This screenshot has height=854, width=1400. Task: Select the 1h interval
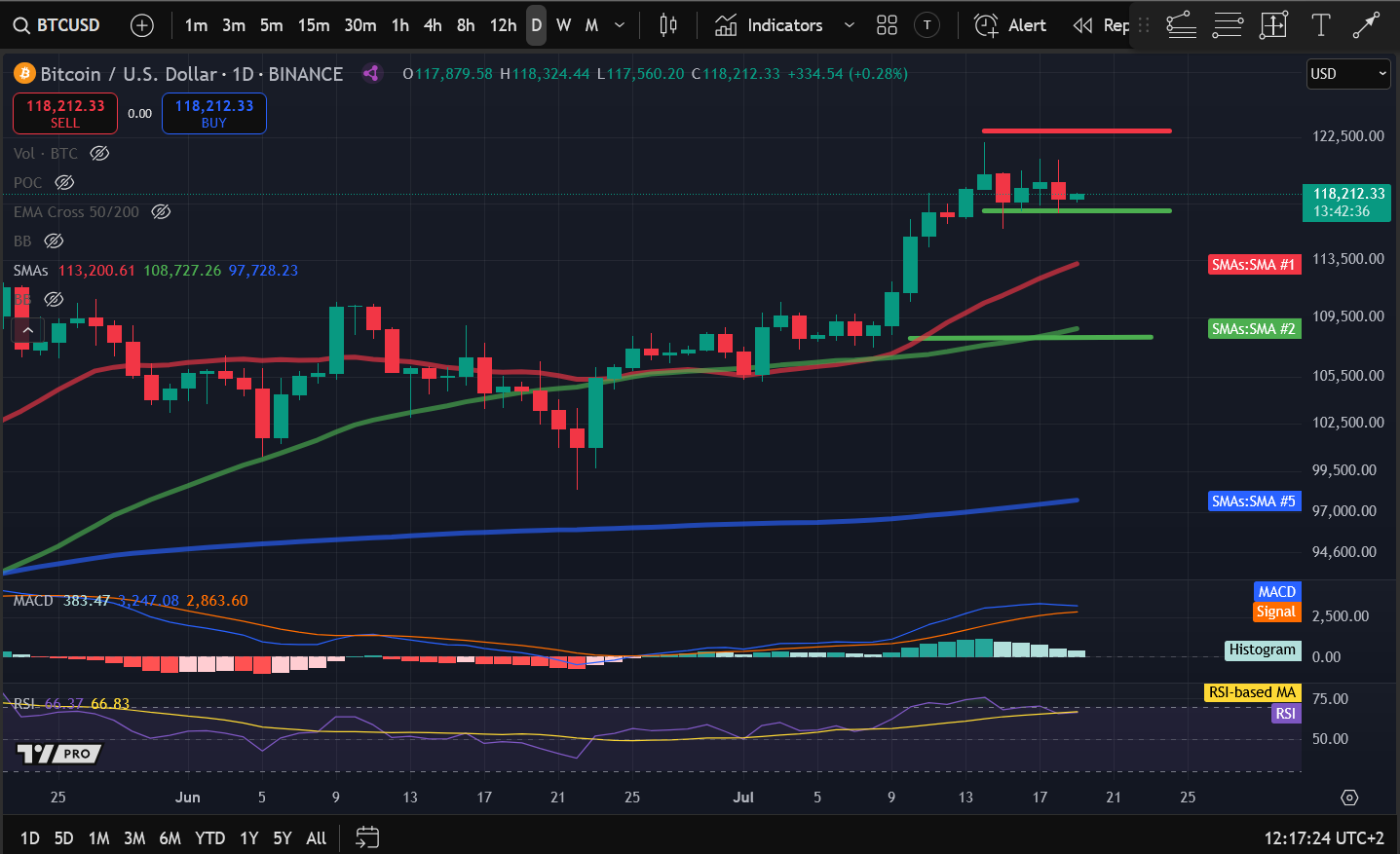point(400,25)
